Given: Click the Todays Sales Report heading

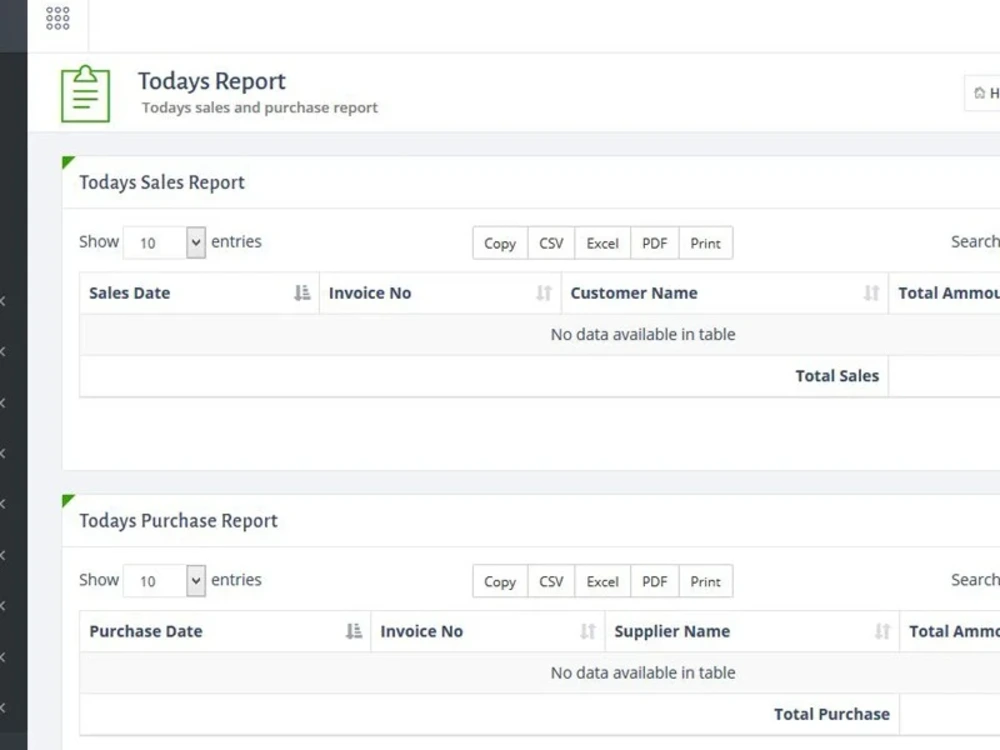Looking at the screenshot, I should (x=162, y=182).
